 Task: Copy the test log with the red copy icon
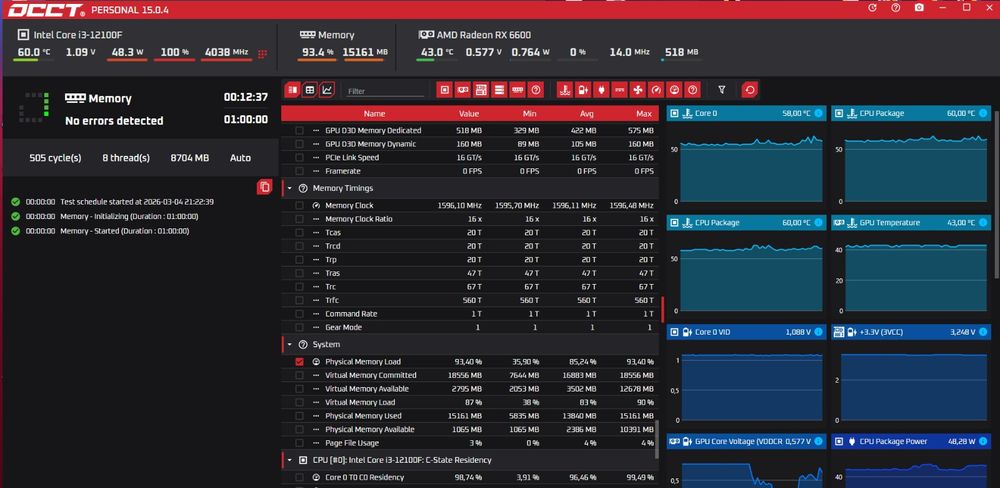265,187
